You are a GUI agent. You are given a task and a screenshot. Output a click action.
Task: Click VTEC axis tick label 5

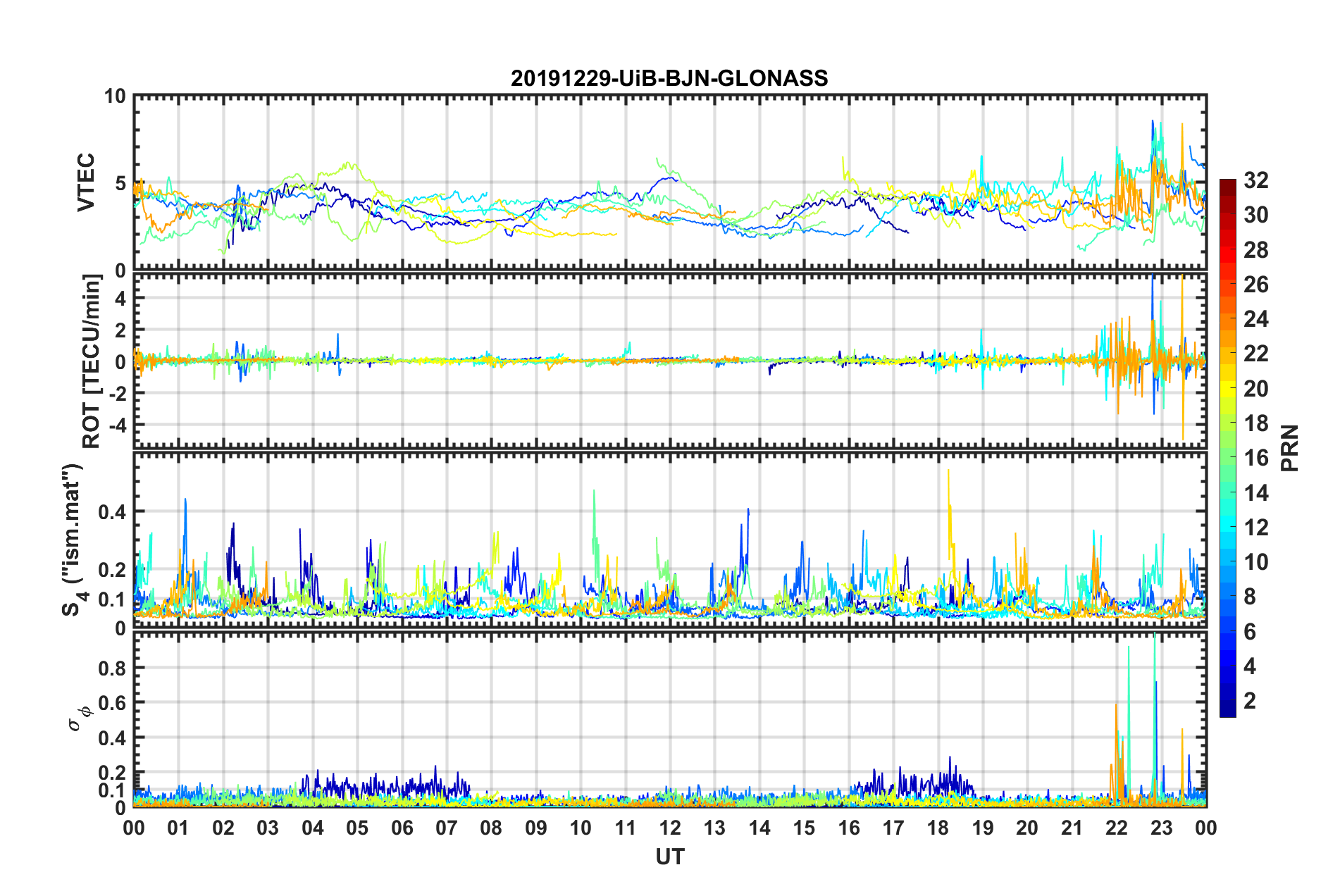pyautogui.click(x=120, y=183)
